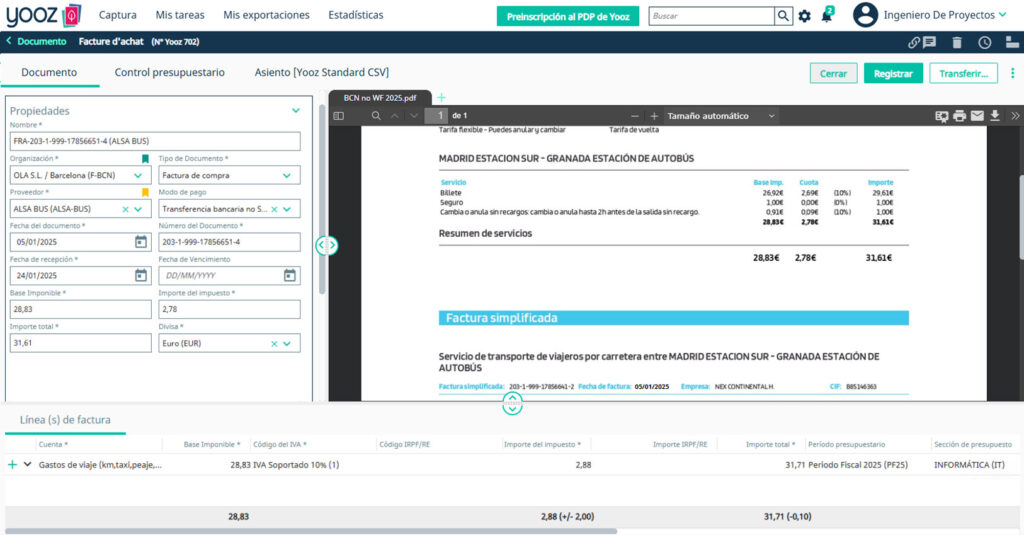Go to next PDF page
The width and height of the screenshot is (1024, 535).
[x=414, y=116]
